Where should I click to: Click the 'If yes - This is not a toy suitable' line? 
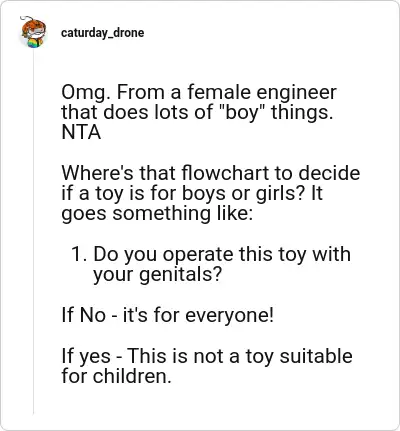[x=207, y=356]
